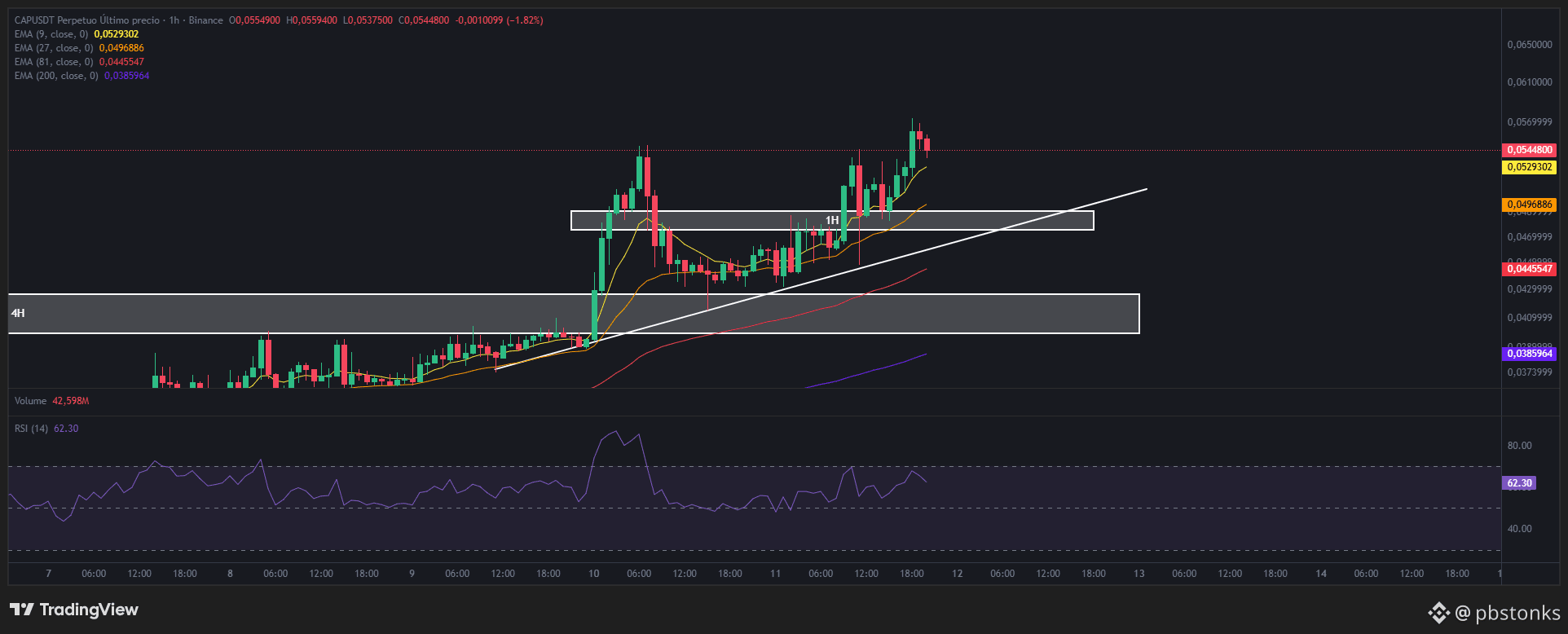Select the close value C0,0544800 in header
Screen dimensions: 1568x634
click(423, 20)
